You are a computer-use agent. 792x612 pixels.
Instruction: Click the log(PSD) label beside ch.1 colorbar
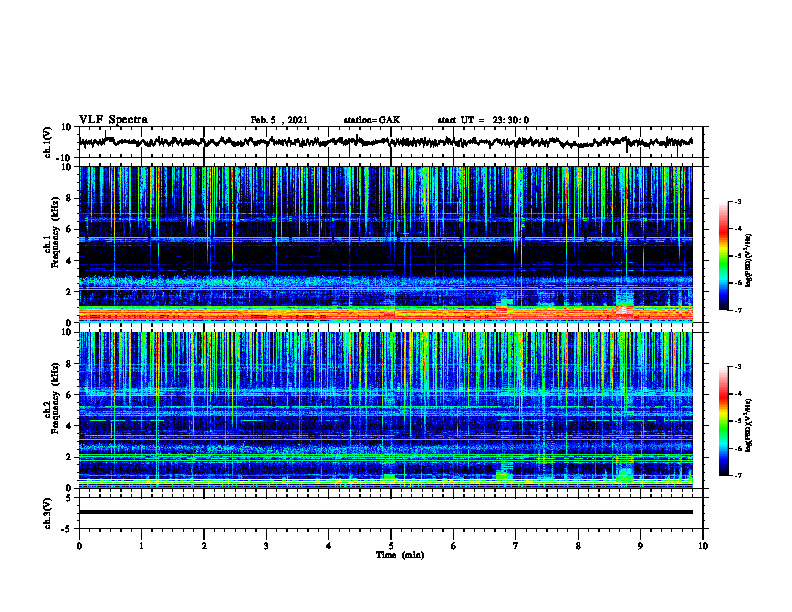coord(748,261)
